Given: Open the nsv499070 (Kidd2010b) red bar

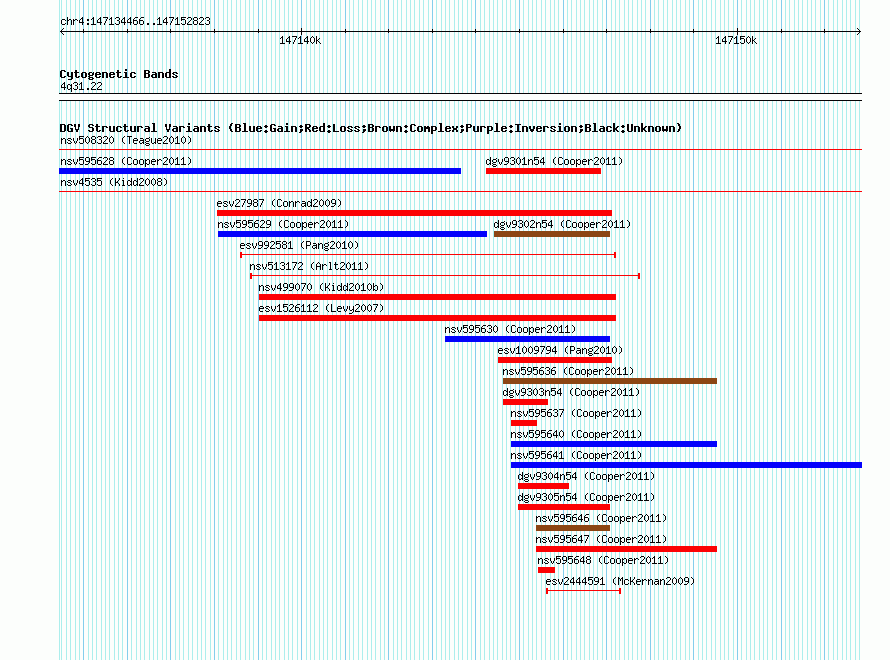Looking at the screenshot, I should pos(437,297).
